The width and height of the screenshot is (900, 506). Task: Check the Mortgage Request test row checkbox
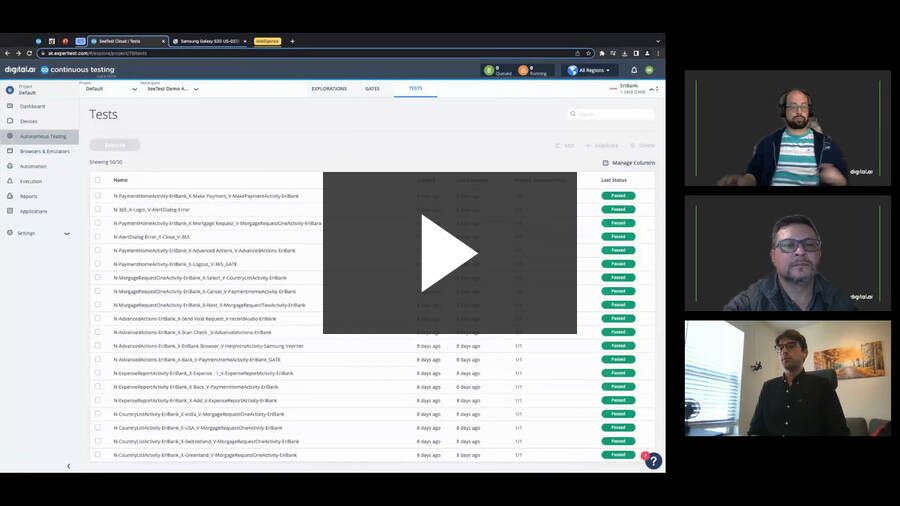pyautogui.click(x=98, y=223)
